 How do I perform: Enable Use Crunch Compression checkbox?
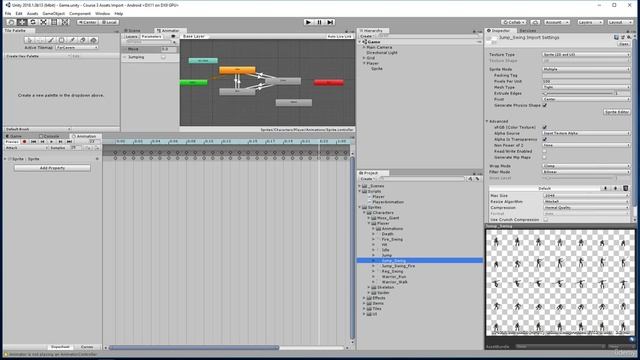tap(546, 220)
